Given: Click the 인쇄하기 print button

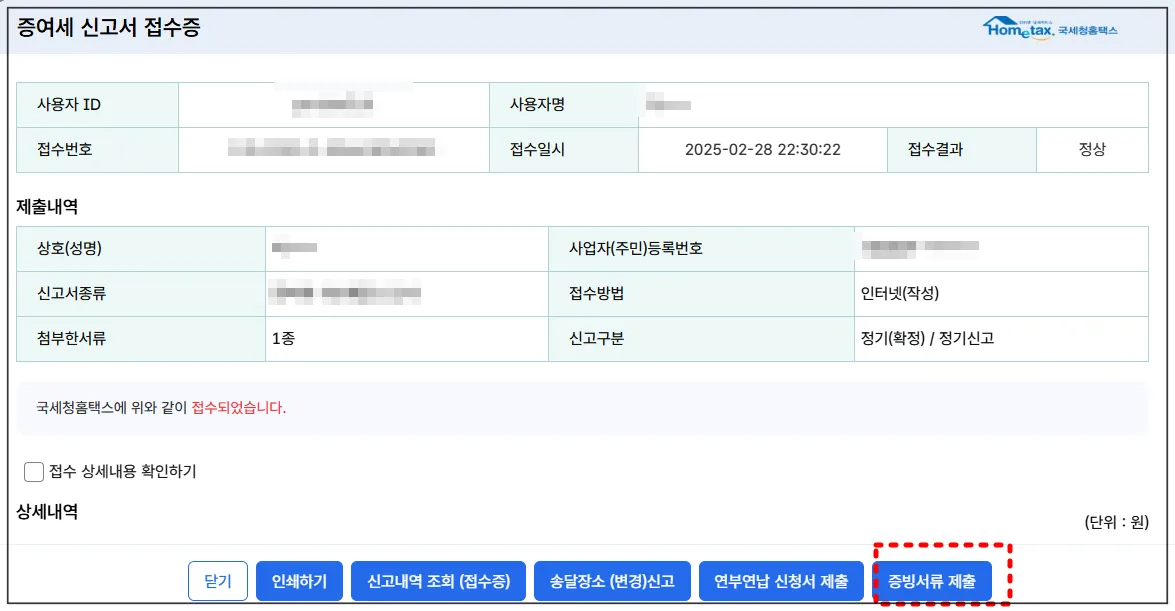Looking at the screenshot, I should [299, 580].
